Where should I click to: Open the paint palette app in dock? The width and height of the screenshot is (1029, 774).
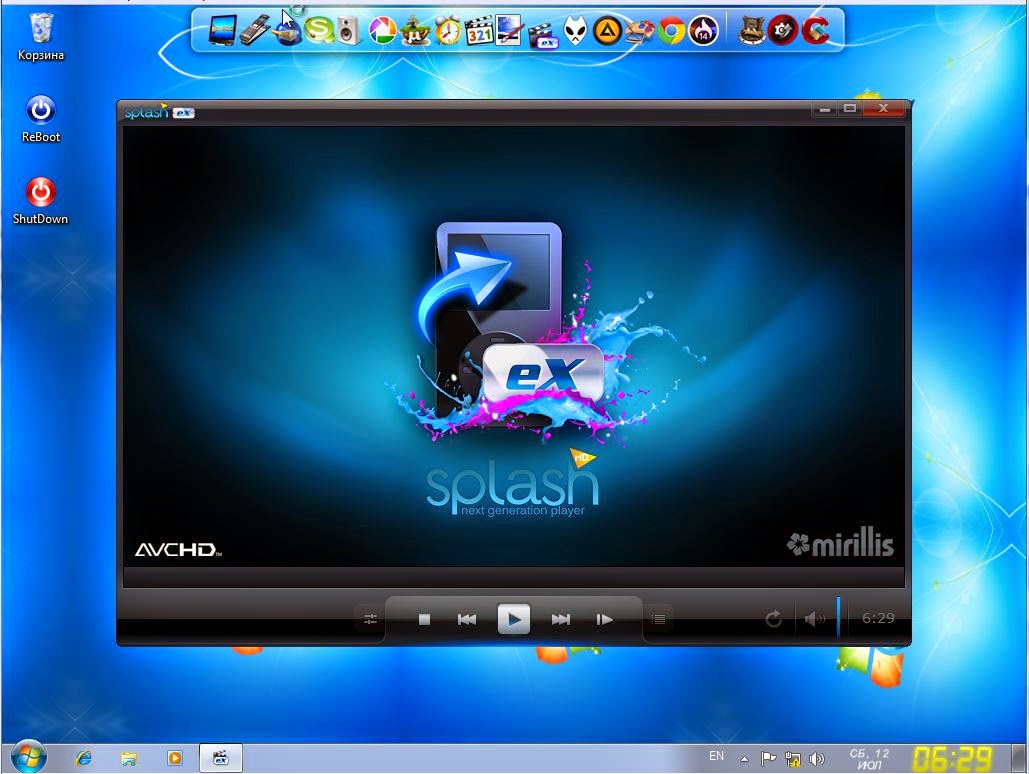pyautogui.click(x=639, y=30)
